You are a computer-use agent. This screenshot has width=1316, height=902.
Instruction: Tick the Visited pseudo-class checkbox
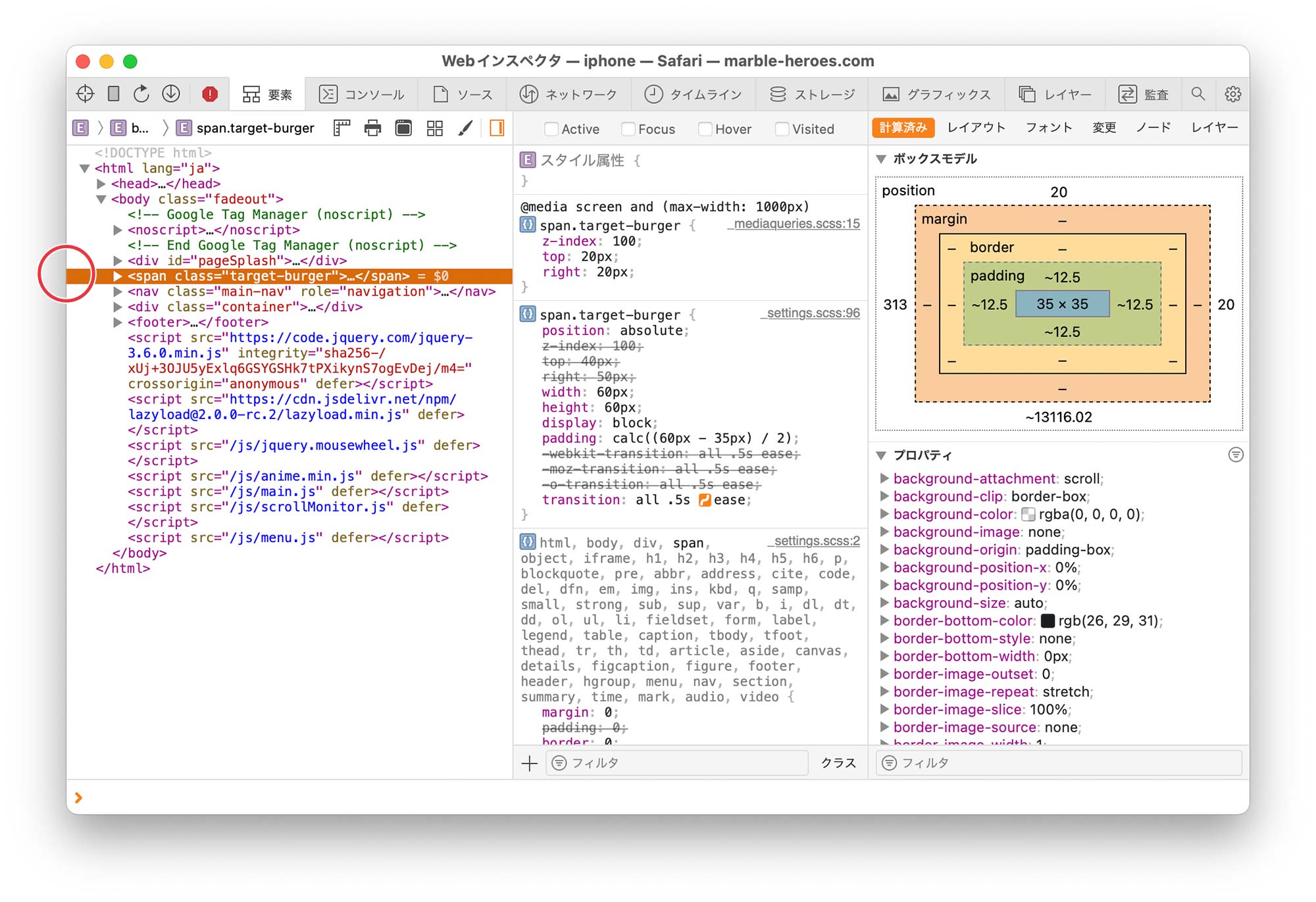(x=782, y=129)
